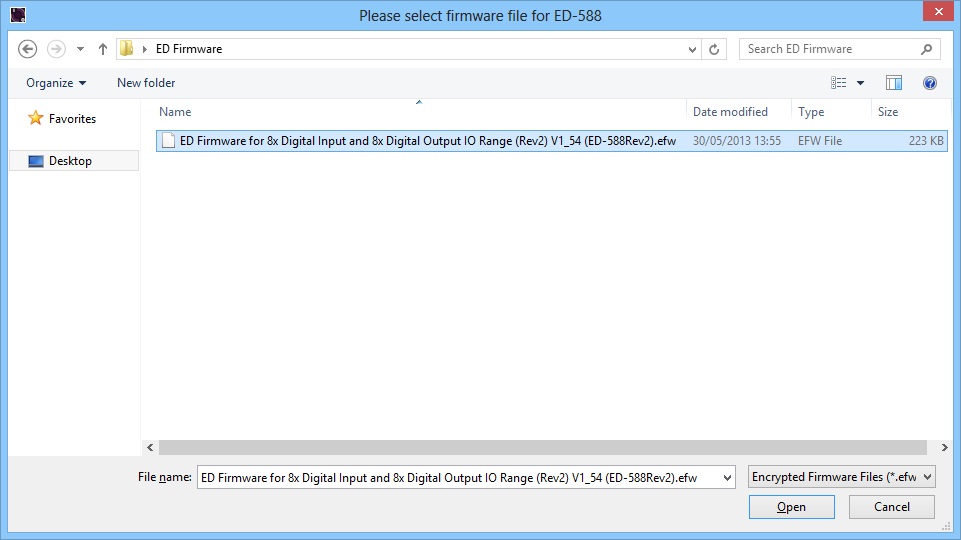The width and height of the screenshot is (961, 540).
Task: Click the File name input field
Action: point(458,477)
